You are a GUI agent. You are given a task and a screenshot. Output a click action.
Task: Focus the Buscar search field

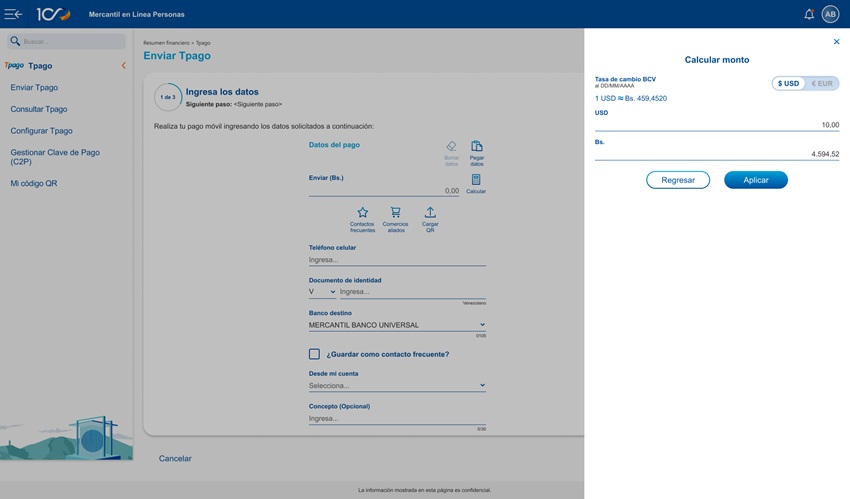[66, 41]
